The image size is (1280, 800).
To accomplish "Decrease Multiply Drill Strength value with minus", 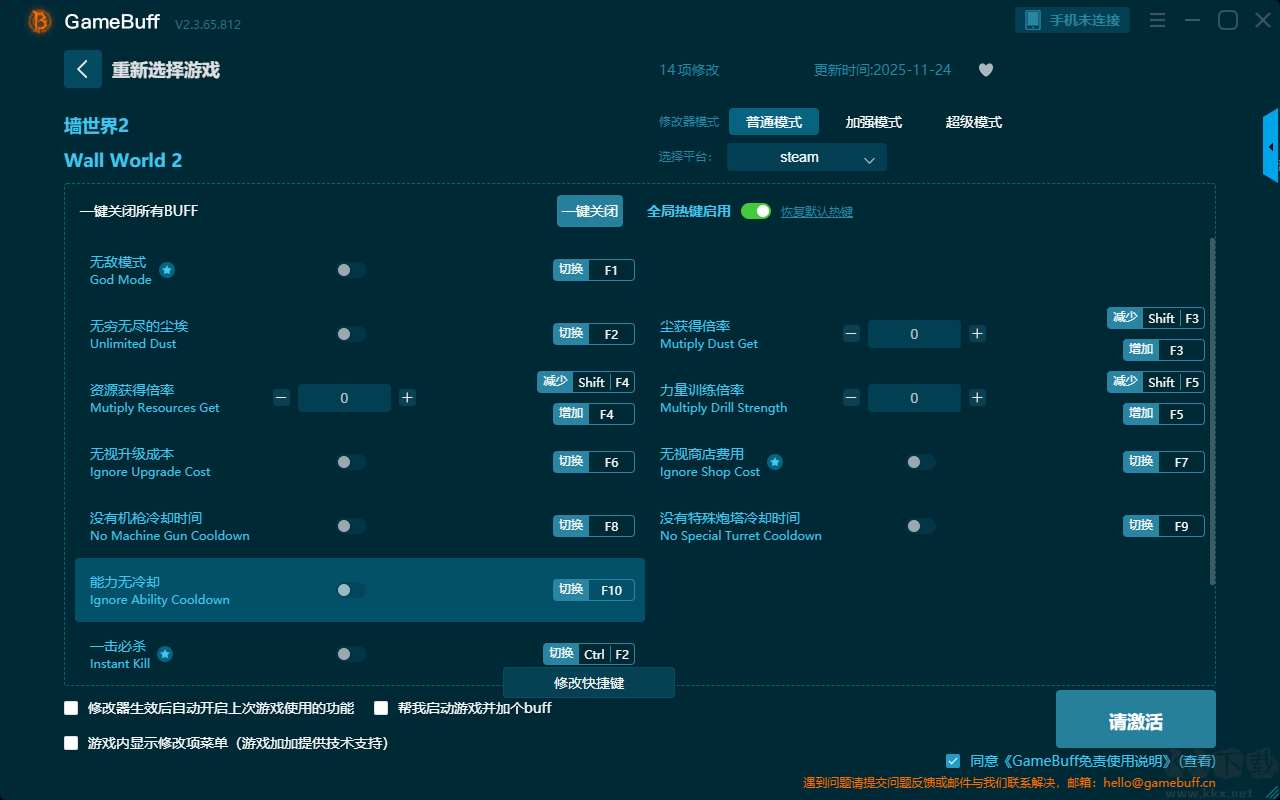I will pyautogui.click(x=851, y=398).
